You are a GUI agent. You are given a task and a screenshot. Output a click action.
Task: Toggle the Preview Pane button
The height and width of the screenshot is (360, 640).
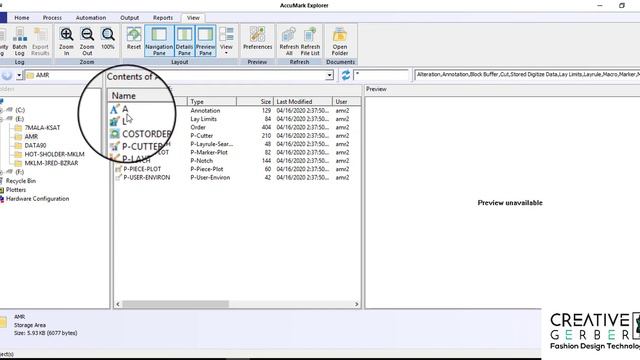pyautogui.click(x=205, y=41)
